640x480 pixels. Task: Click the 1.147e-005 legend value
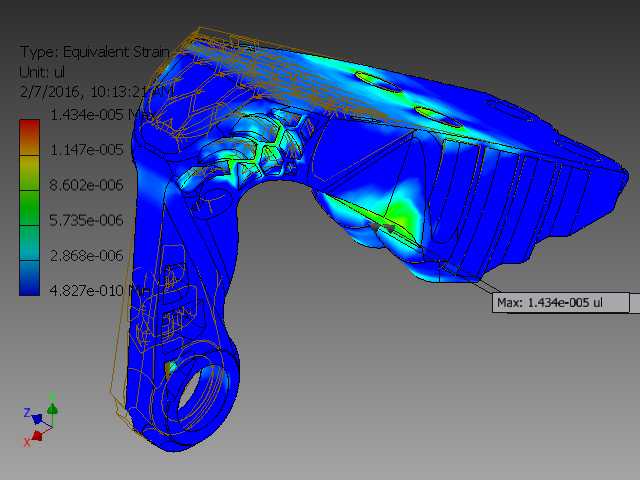(86, 150)
